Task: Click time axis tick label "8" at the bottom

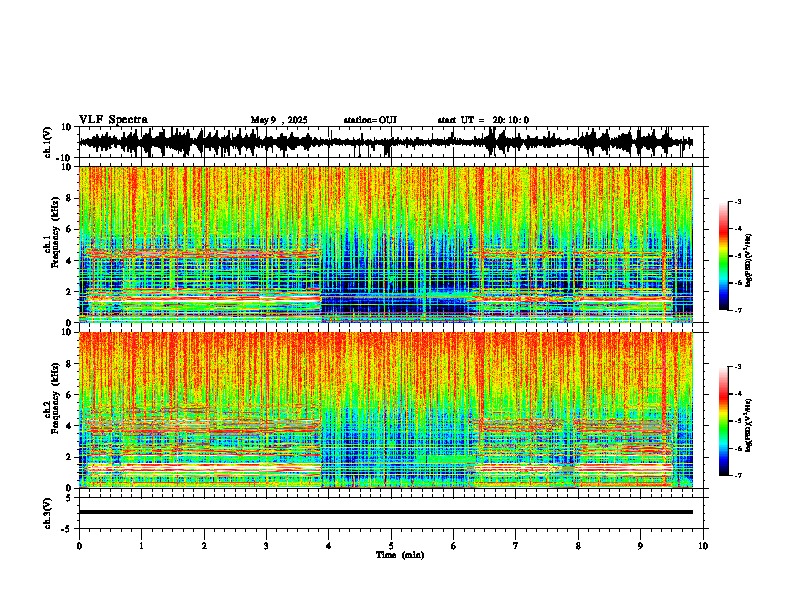Action: pos(578,546)
